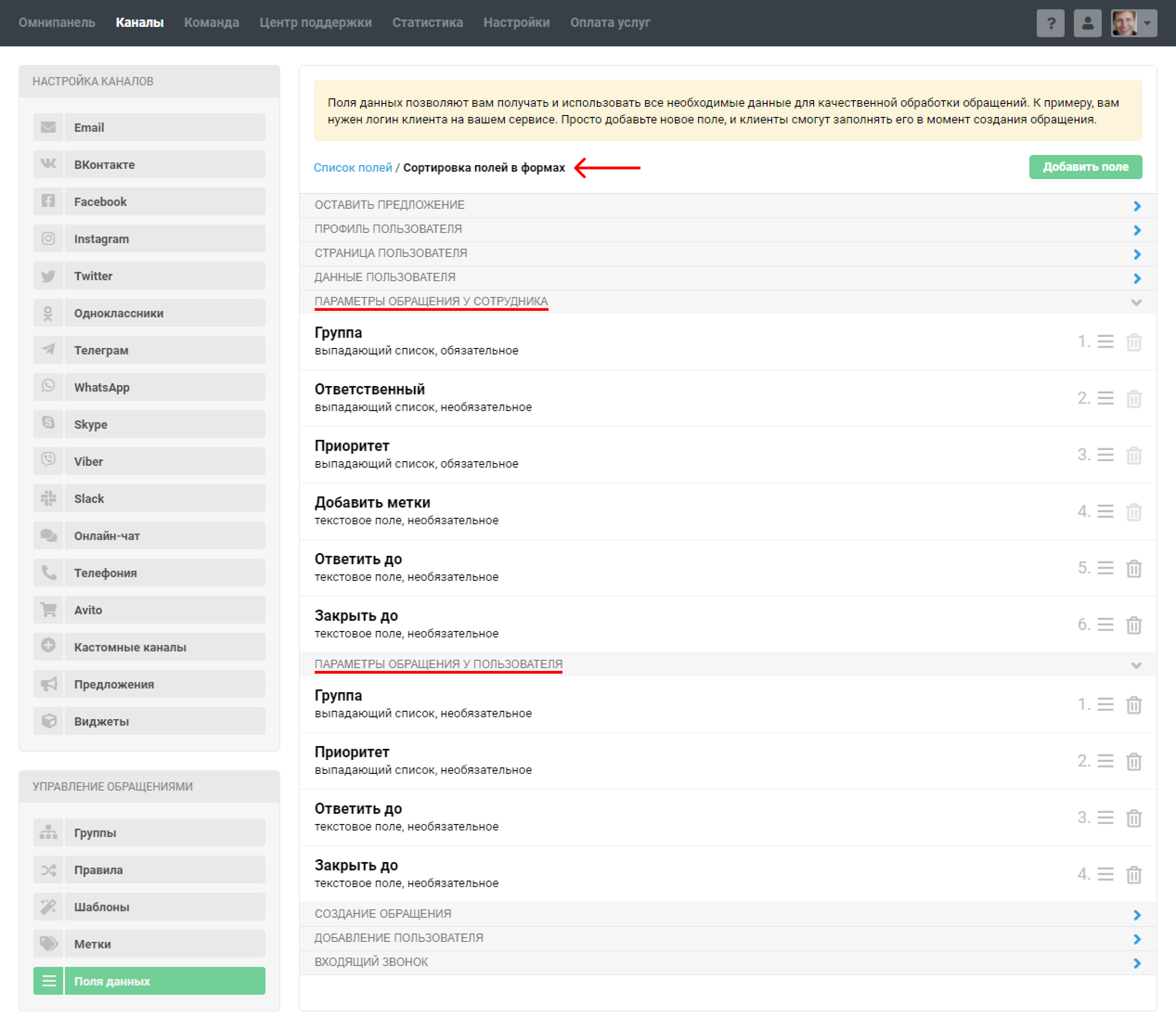Open the Ответственный field in employee section
The width and height of the screenshot is (1176, 1030).
point(727,398)
